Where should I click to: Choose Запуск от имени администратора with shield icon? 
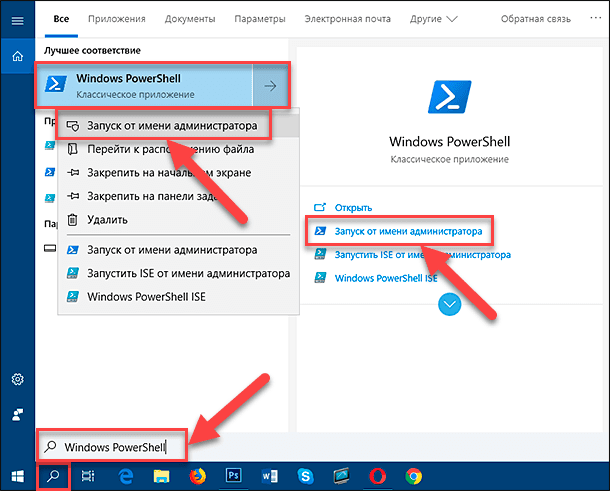pyautogui.click(x=179, y=126)
